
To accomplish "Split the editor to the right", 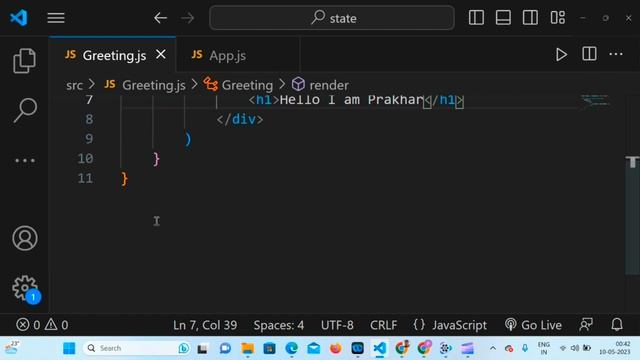I will pyautogui.click(x=589, y=54).
